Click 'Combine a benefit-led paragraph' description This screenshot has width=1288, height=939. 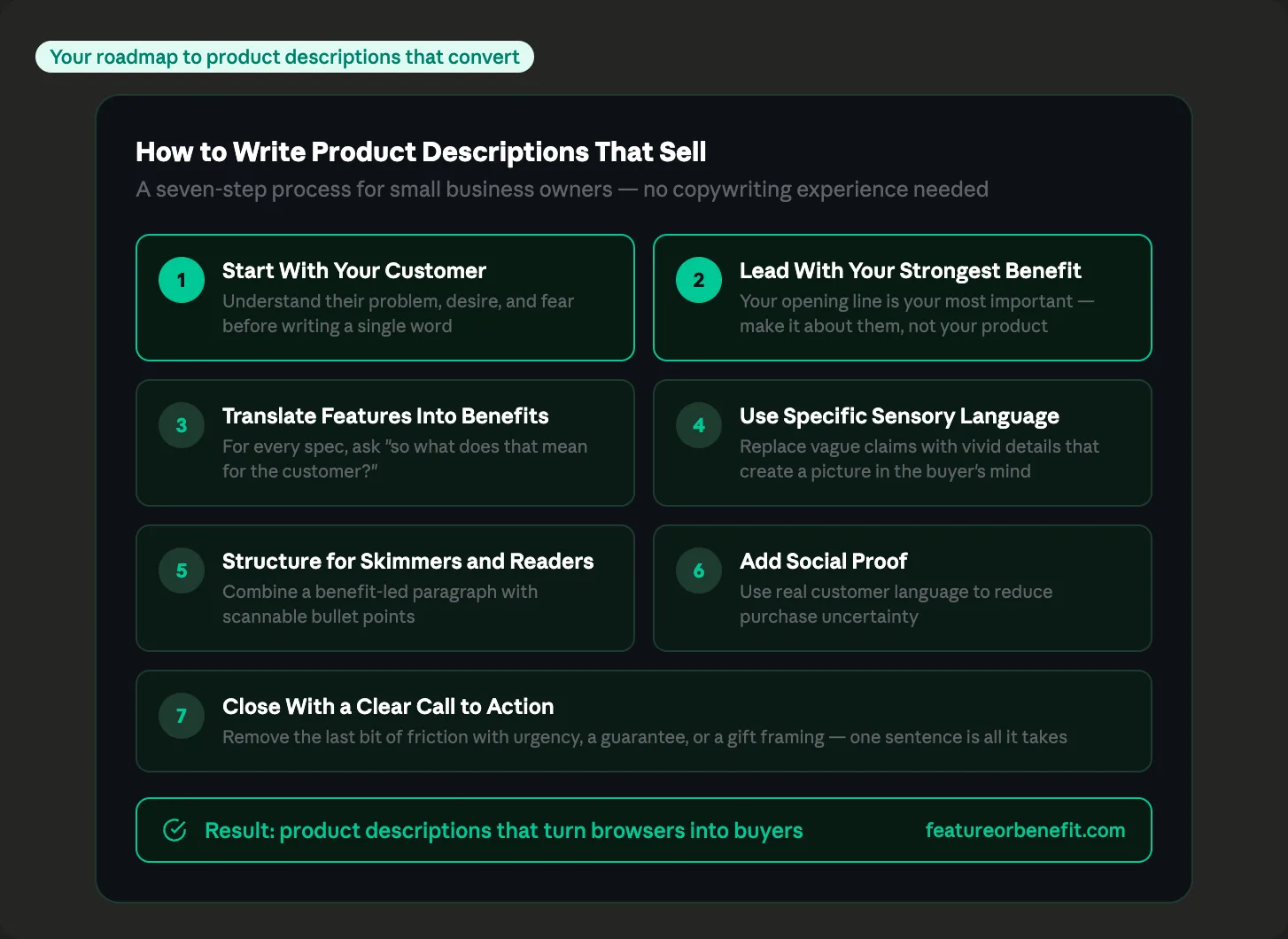tap(380, 604)
